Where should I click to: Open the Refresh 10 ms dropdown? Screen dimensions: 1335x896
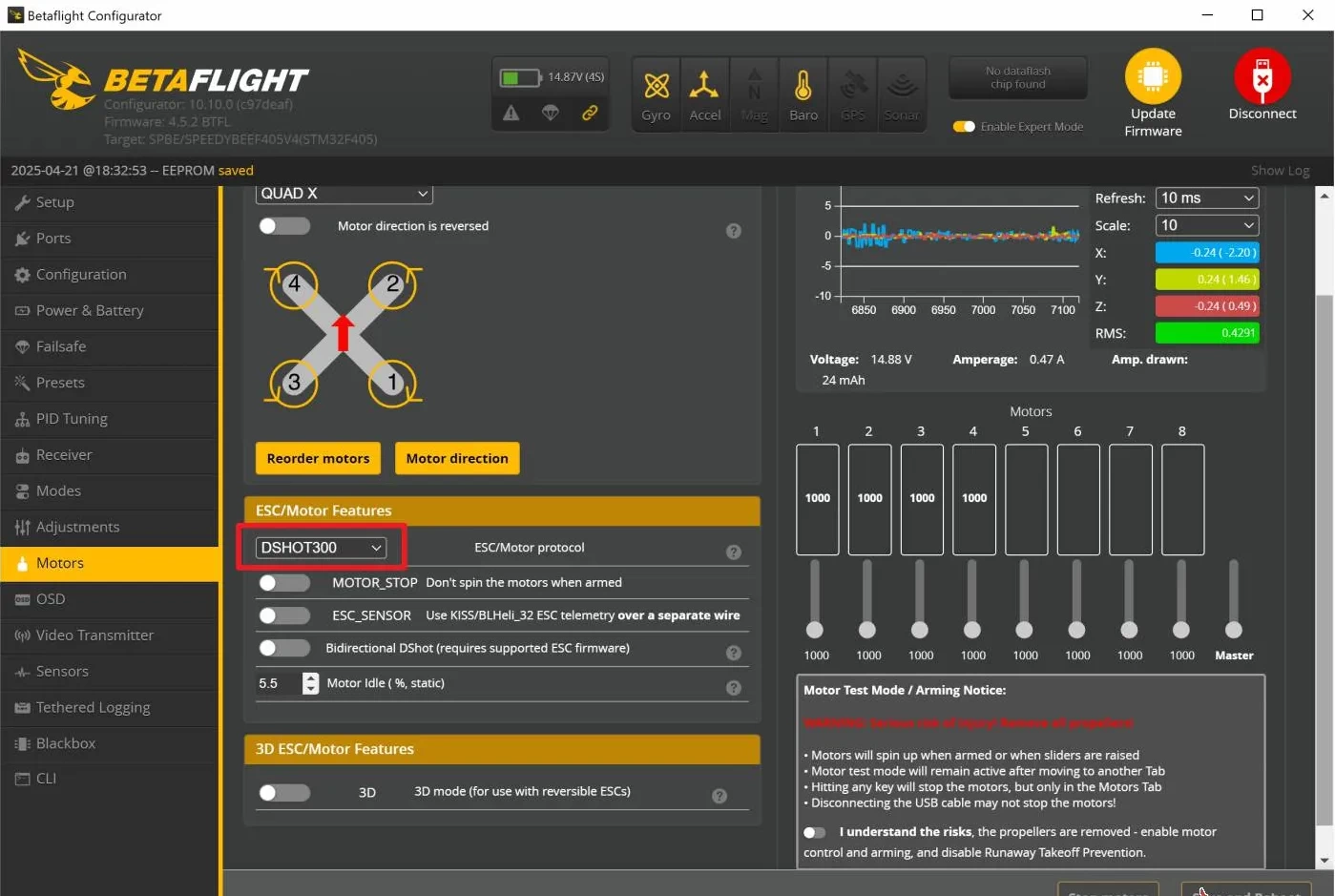pyautogui.click(x=1207, y=198)
